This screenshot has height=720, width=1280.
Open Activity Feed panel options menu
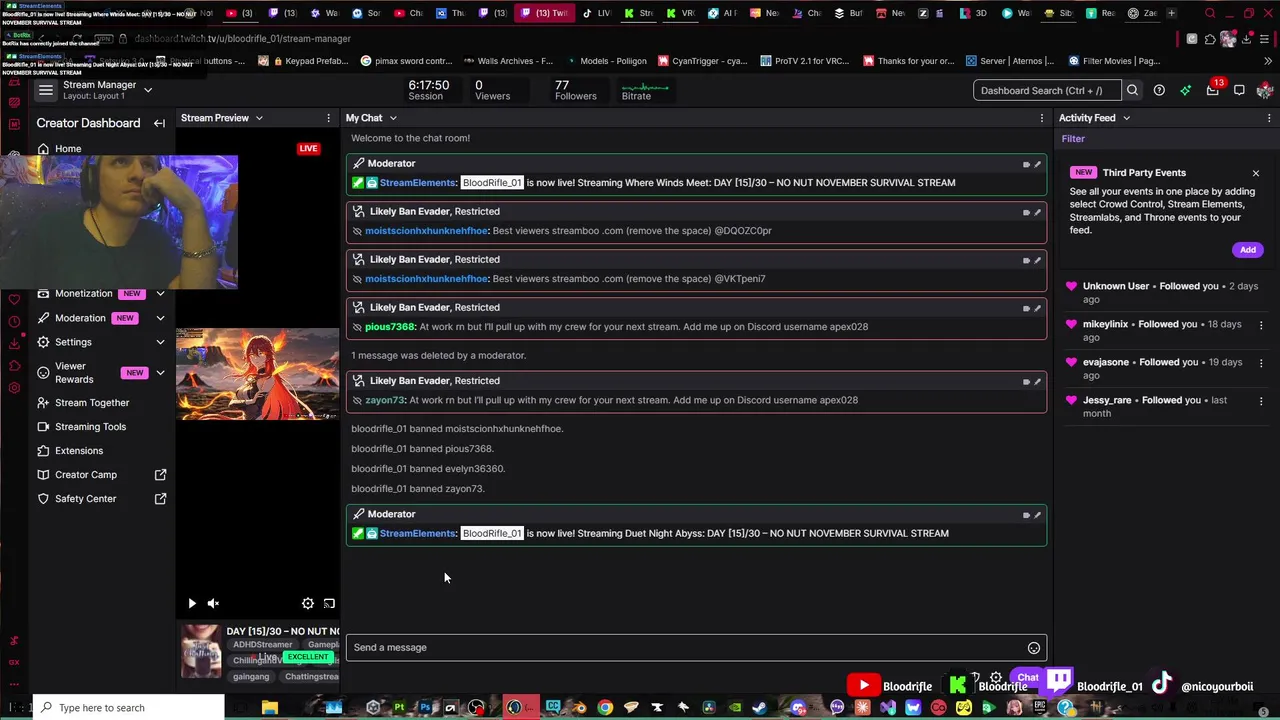pyautogui.click(x=1267, y=118)
